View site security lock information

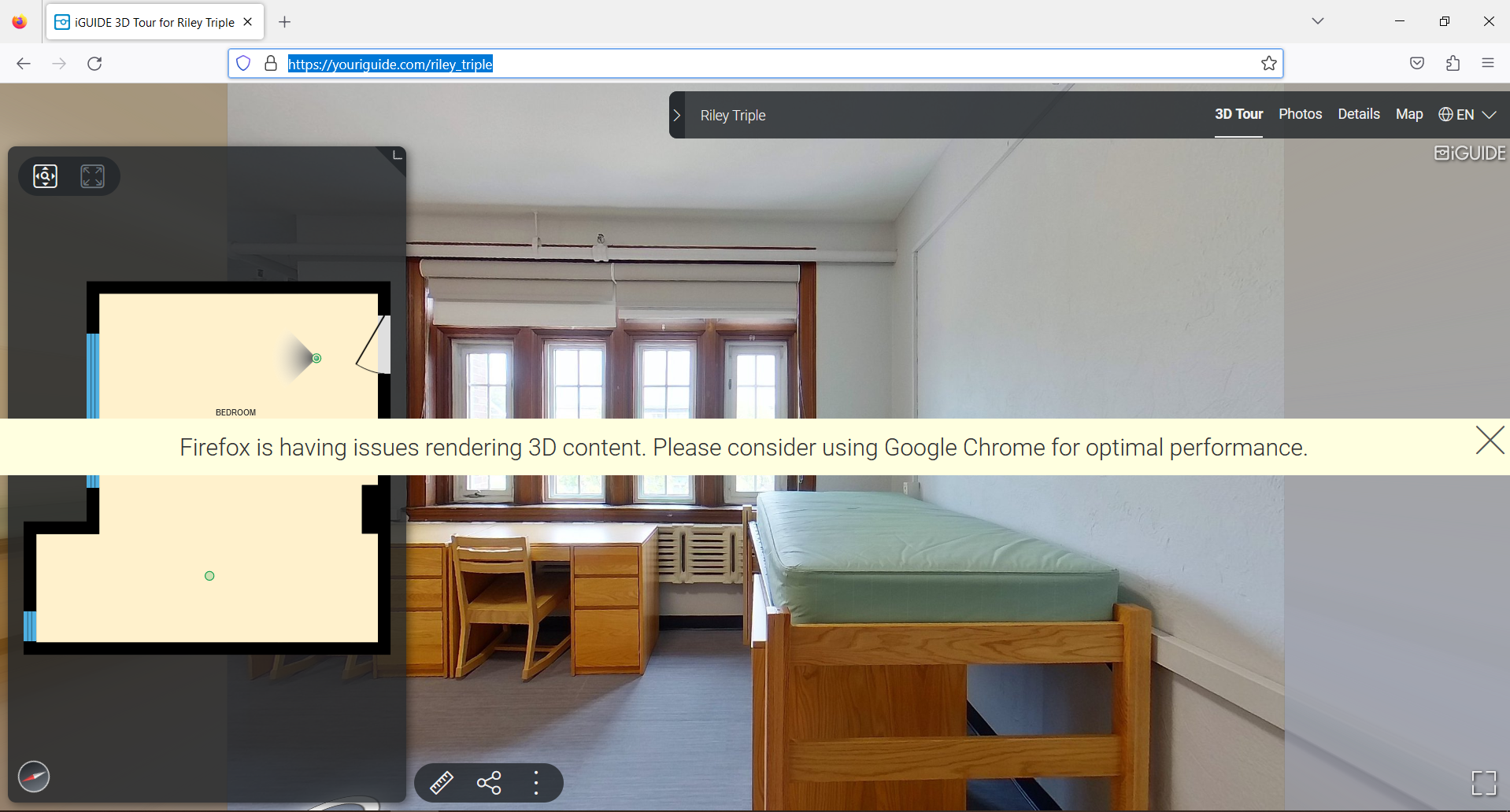[271, 64]
